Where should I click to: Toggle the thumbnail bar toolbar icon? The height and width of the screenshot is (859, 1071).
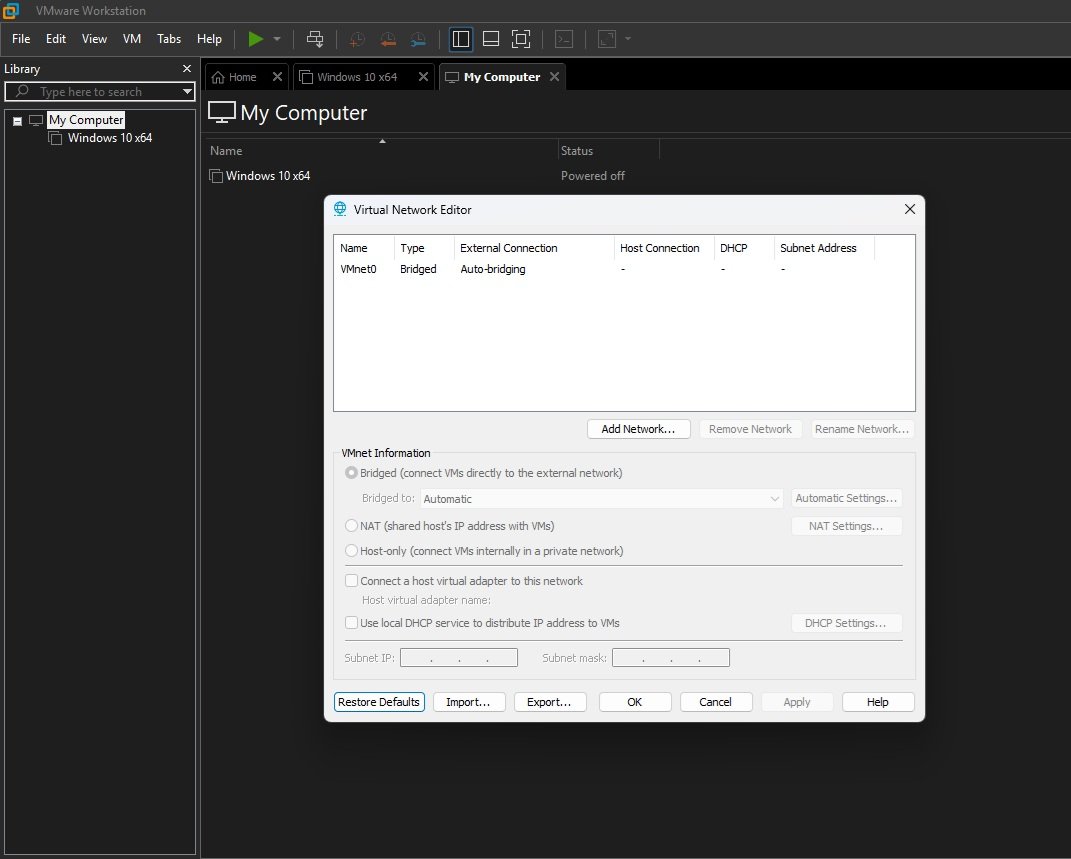[x=491, y=39]
